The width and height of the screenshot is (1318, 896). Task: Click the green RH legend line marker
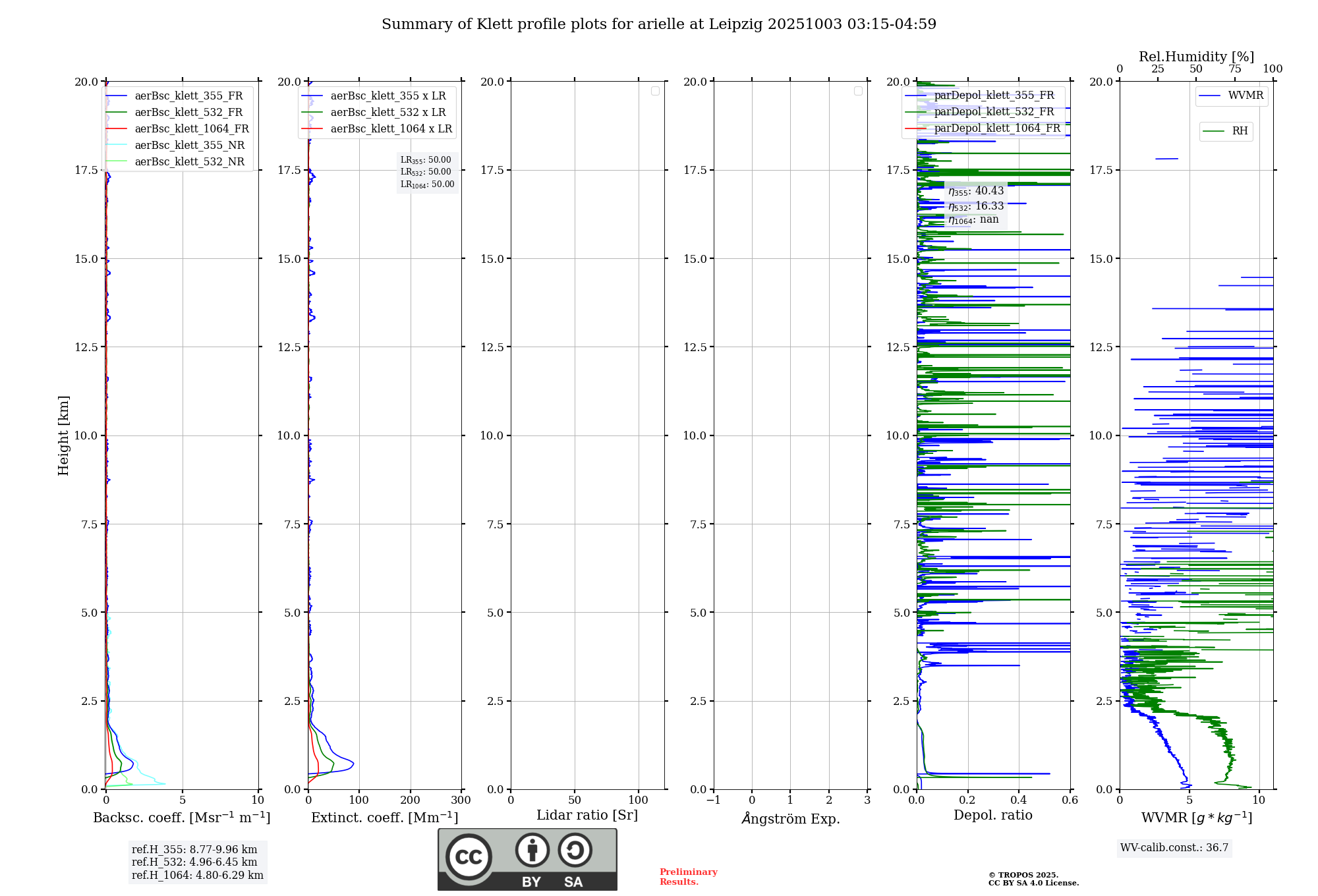click(1213, 131)
